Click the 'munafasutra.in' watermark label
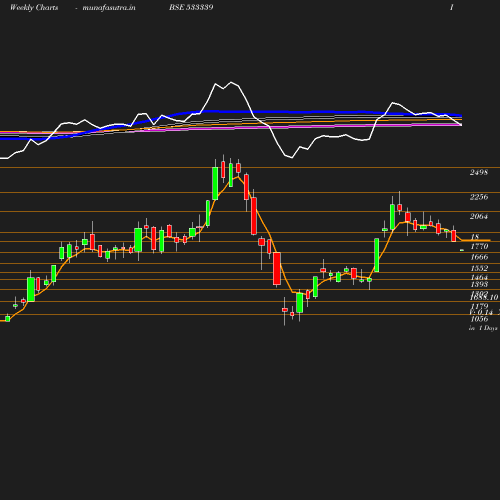Viewport: 500px width, 500px height. [x=109, y=7]
